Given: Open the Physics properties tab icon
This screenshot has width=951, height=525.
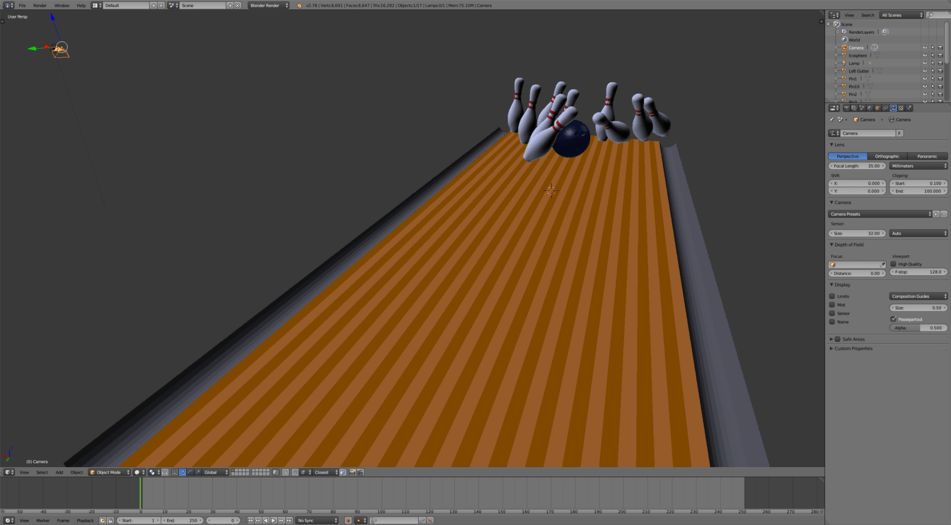Looking at the screenshot, I should point(909,108).
